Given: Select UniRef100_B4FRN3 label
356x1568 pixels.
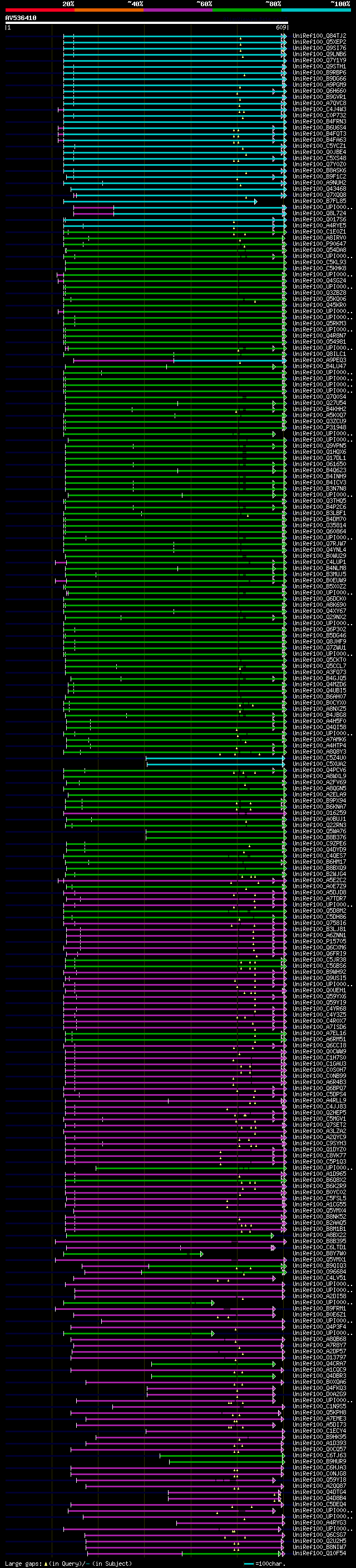Looking at the screenshot, I should point(319,122).
